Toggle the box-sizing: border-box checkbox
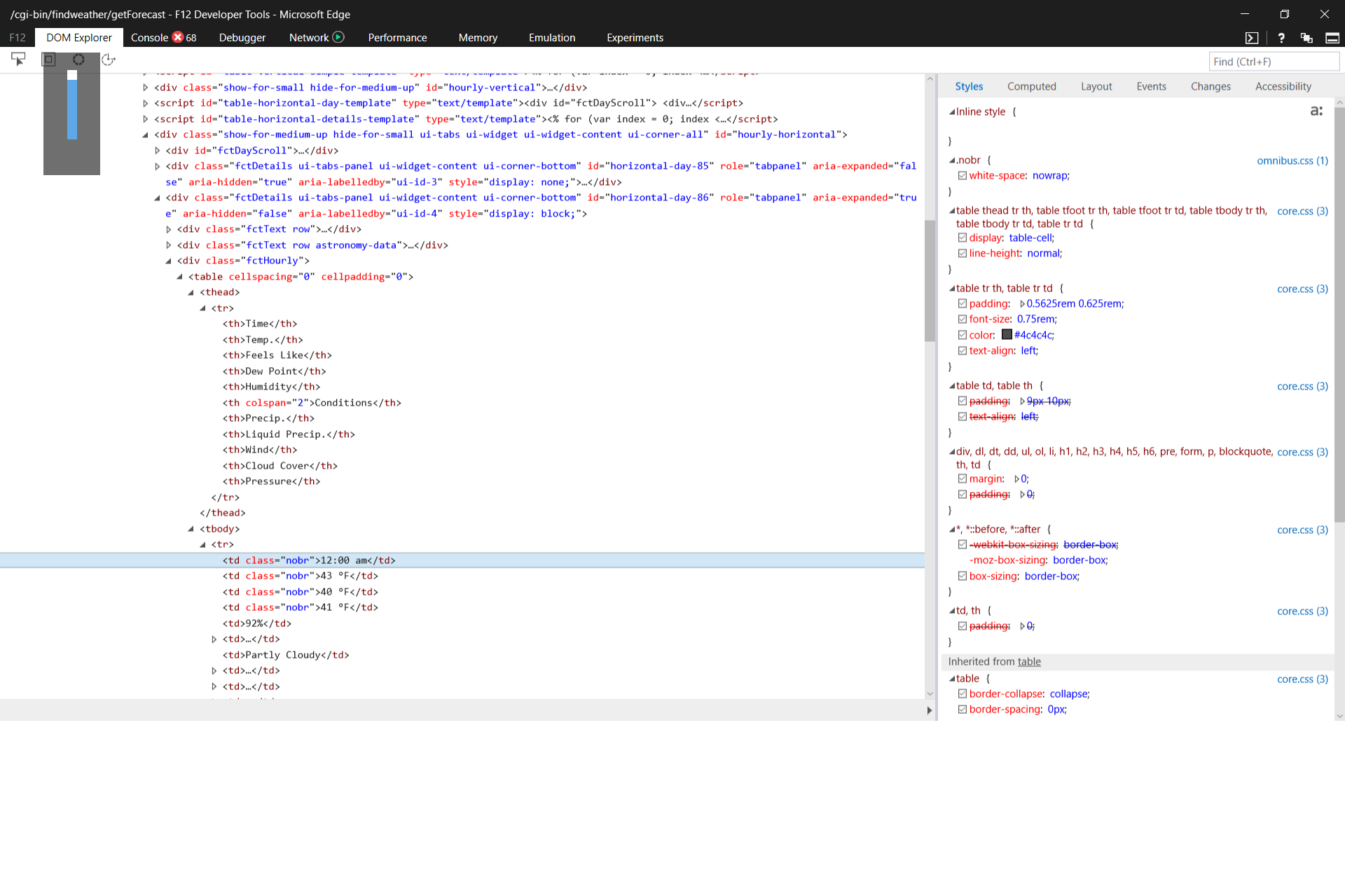This screenshot has height=896, width=1345. click(963, 577)
